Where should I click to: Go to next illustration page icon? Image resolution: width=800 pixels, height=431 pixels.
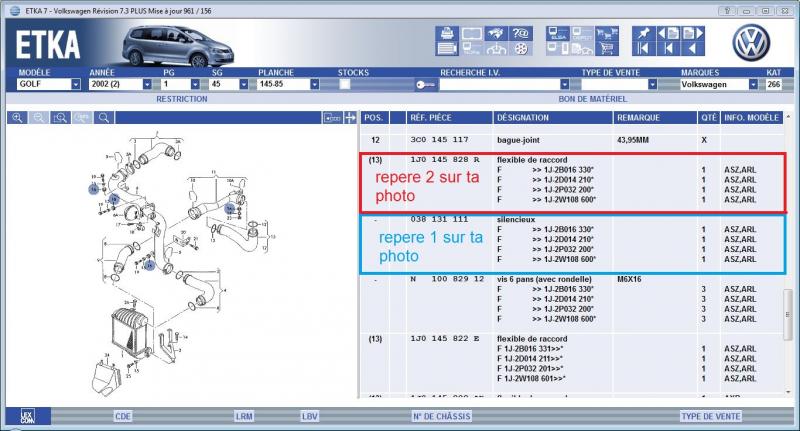pos(693,34)
